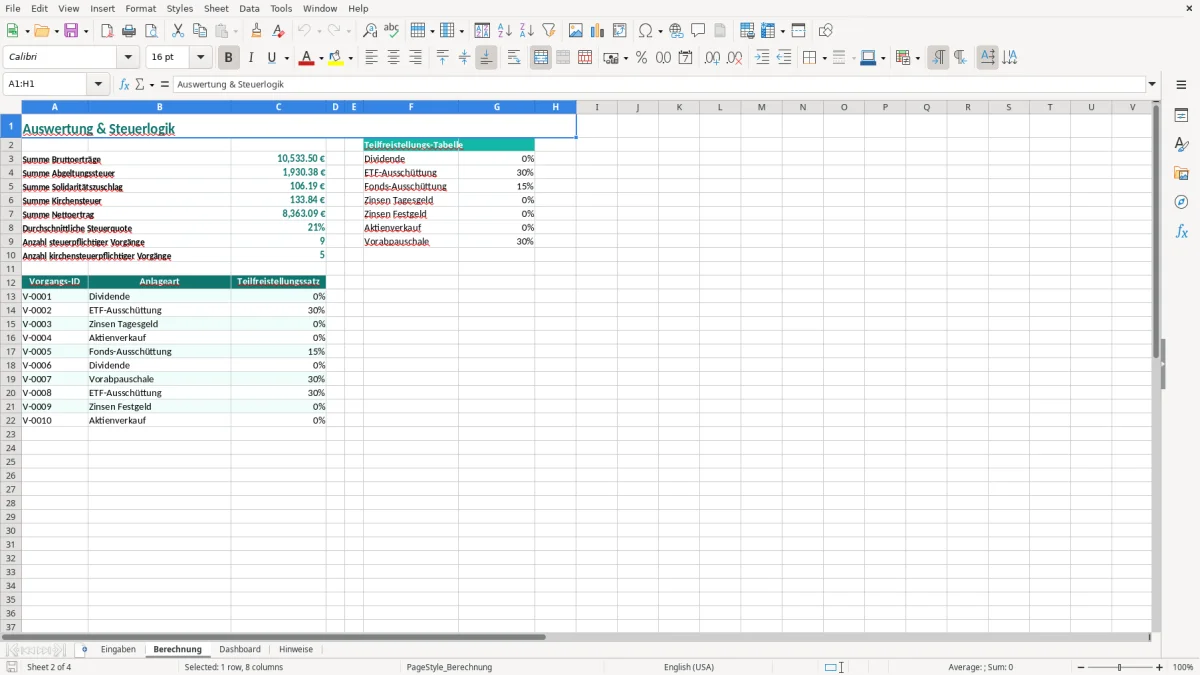Insert Hyperlink globe icon
This screenshot has height=675, width=1200.
(x=677, y=31)
